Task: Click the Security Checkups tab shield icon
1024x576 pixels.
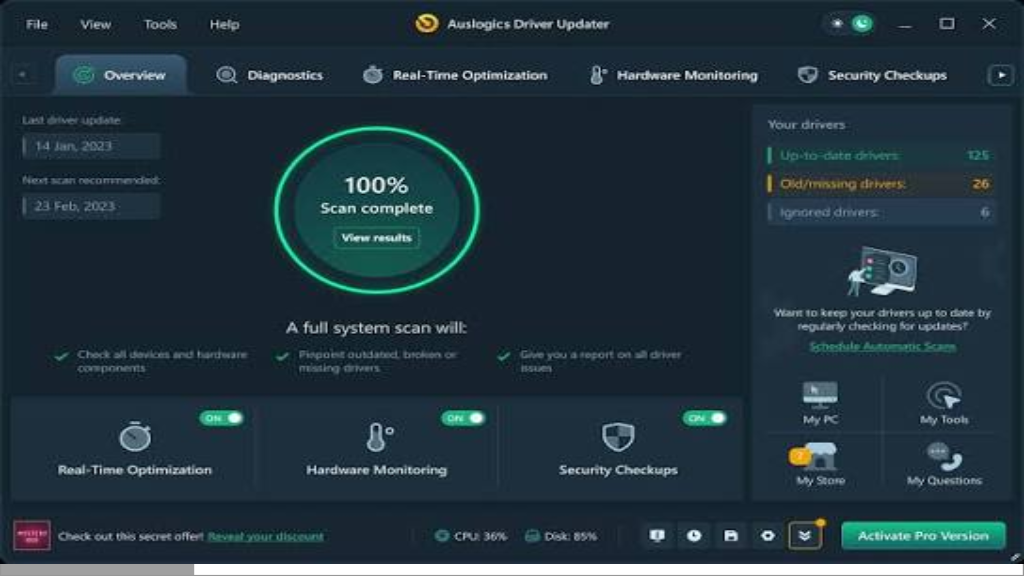Action: click(808, 75)
